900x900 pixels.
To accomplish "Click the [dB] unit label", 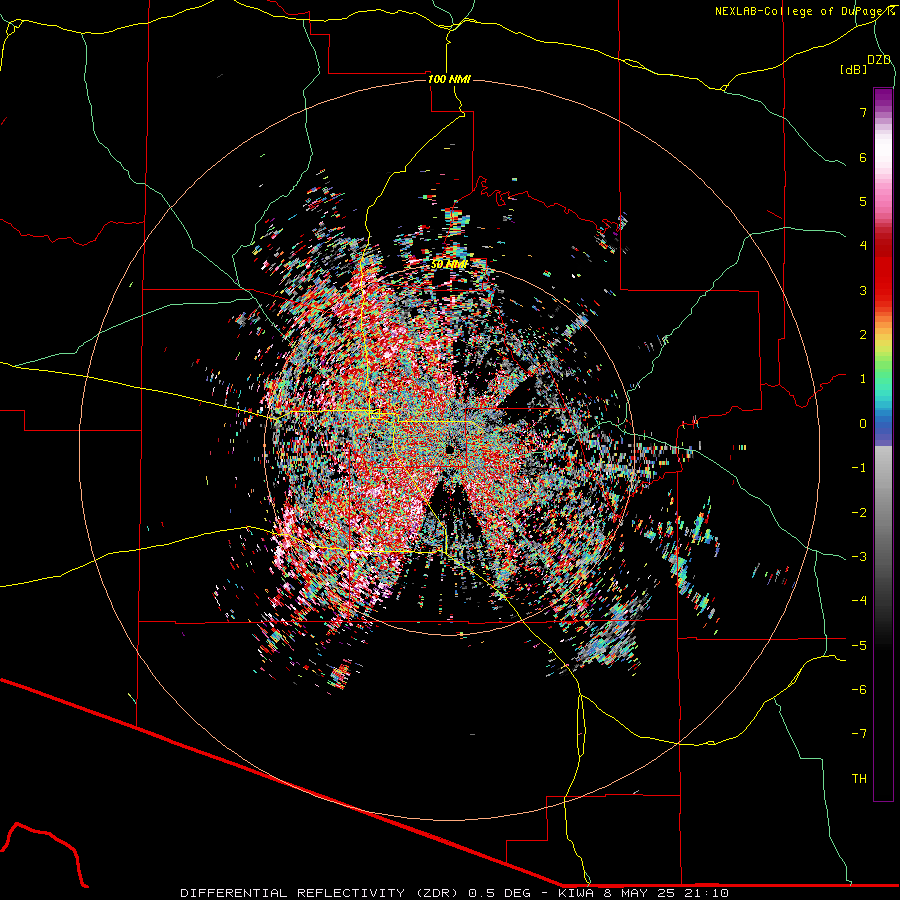I will click(x=854, y=69).
